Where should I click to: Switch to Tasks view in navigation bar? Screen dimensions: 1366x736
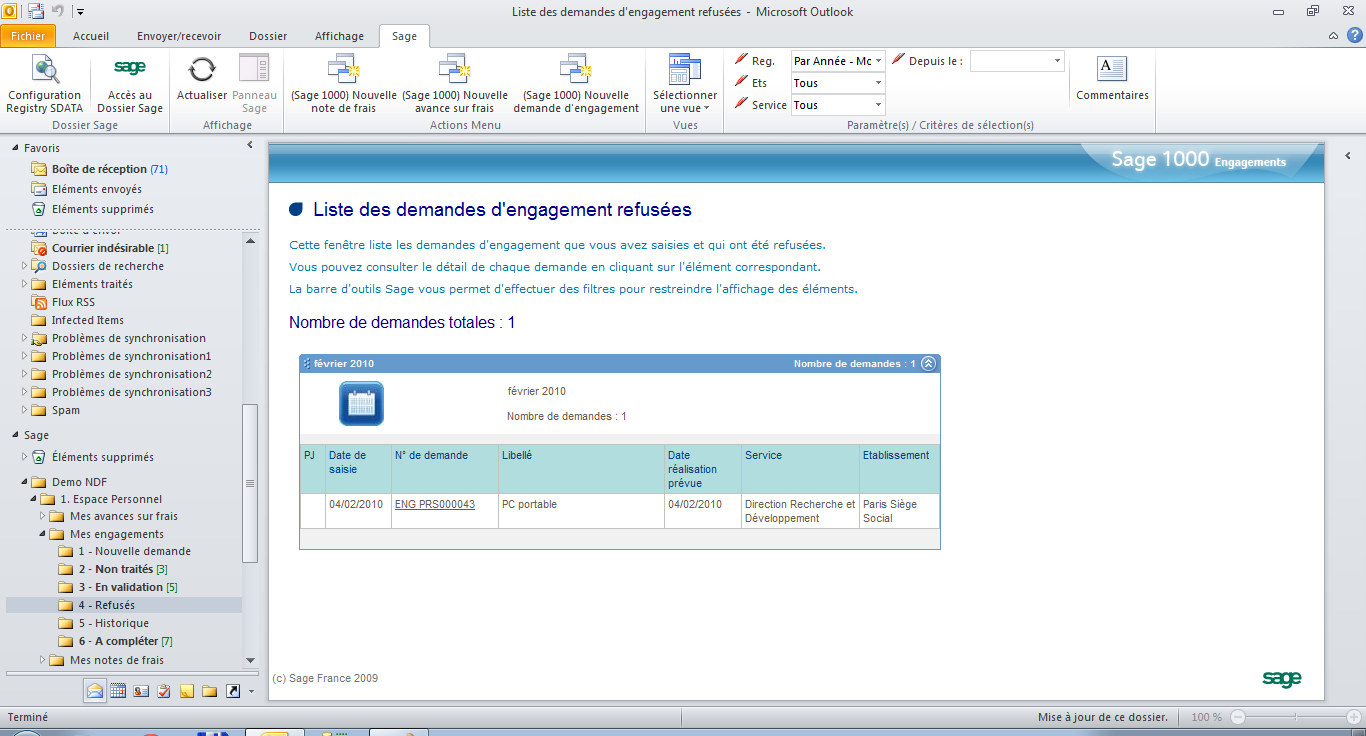point(164,690)
